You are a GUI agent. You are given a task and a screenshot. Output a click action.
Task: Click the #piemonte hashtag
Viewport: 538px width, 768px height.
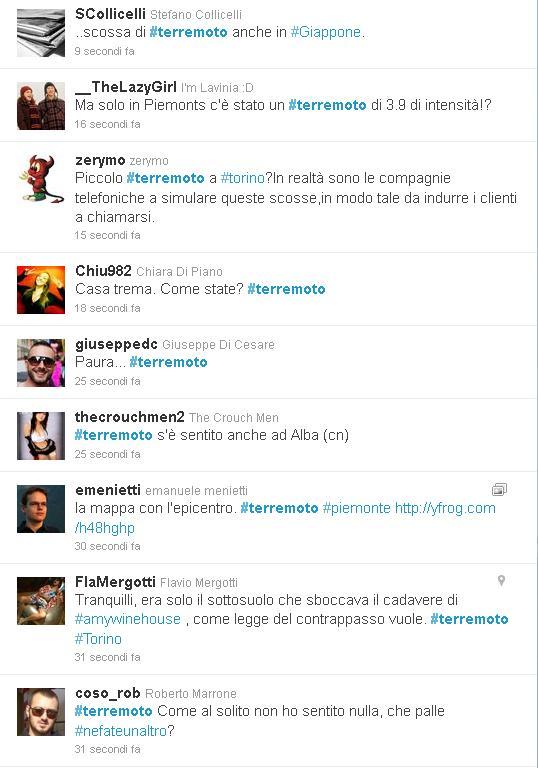[x=357, y=508]
